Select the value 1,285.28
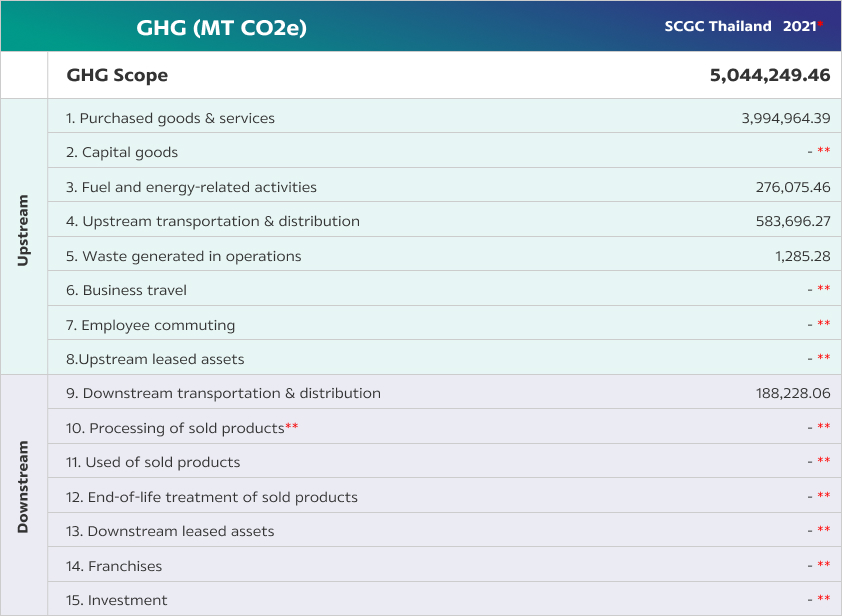The image size is (842, 616). pyautogui.click(x=802, y=256)
